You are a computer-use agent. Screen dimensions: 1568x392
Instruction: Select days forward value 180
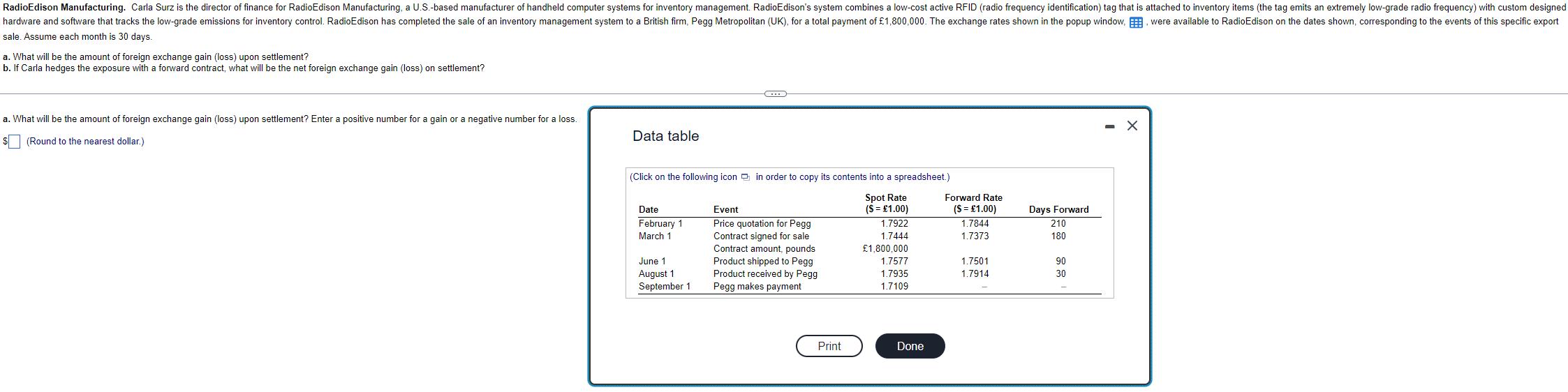click(x=1058, y=236)
